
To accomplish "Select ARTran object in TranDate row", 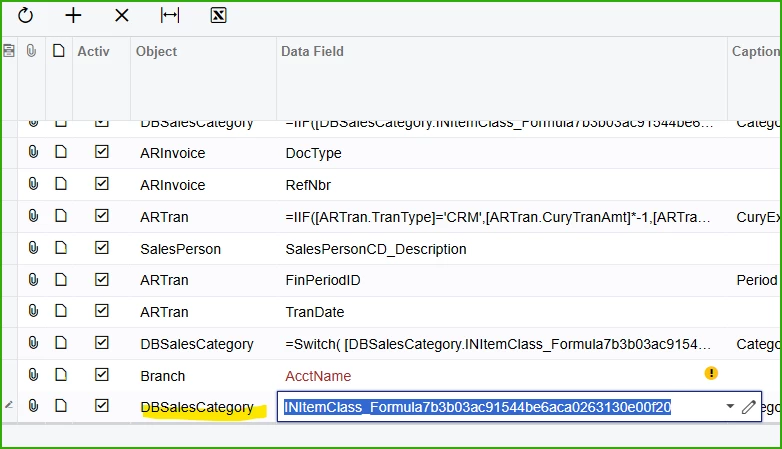I will coord(203,312).
